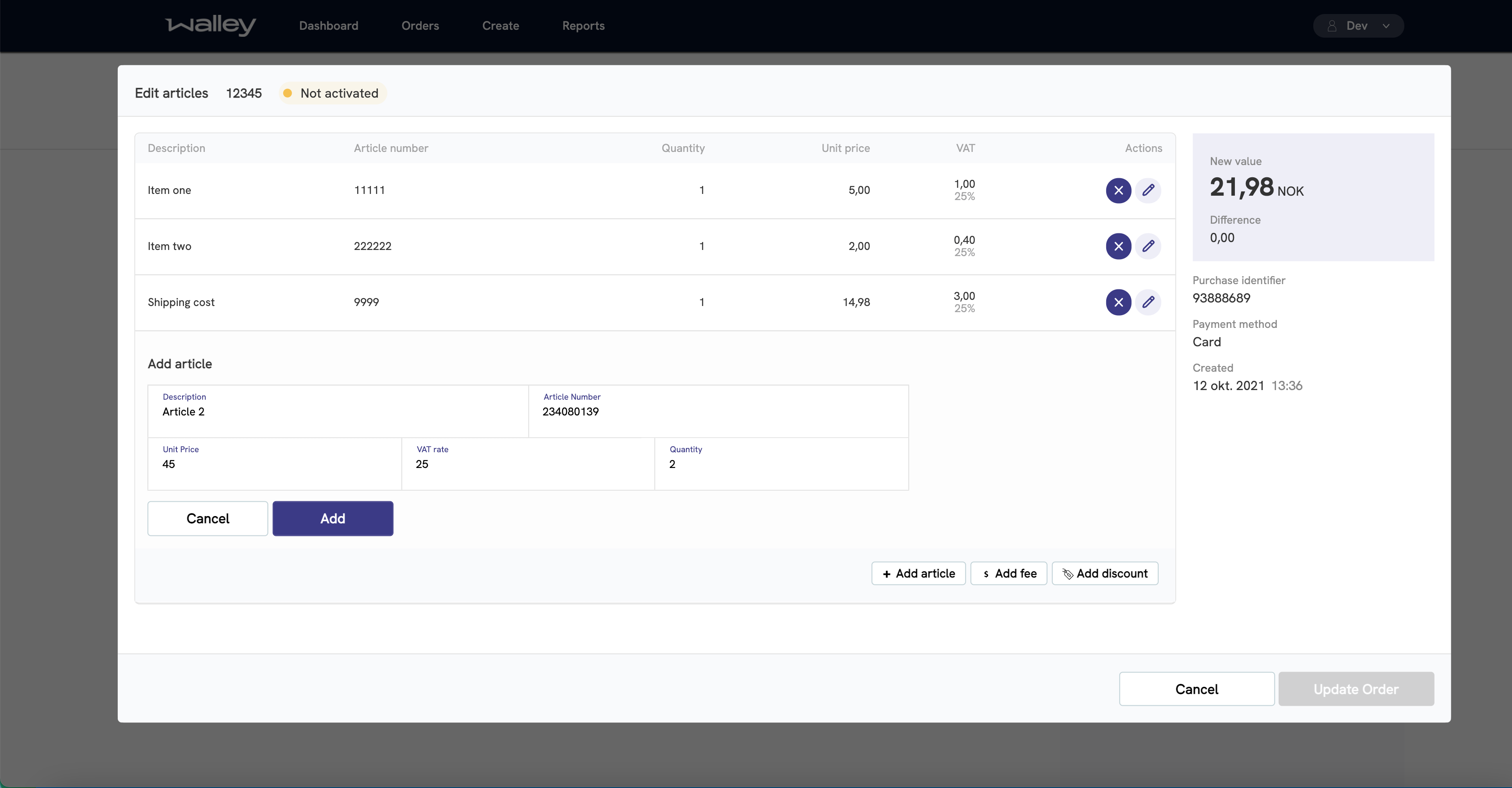Click the Quantity column header

pyautogui.click(x=683, y=148)
